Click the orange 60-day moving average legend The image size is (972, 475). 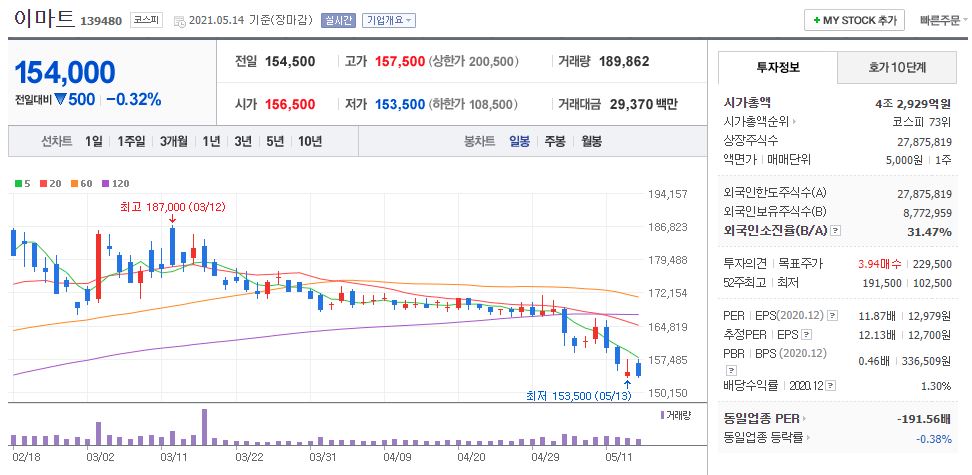pos(81,184)
